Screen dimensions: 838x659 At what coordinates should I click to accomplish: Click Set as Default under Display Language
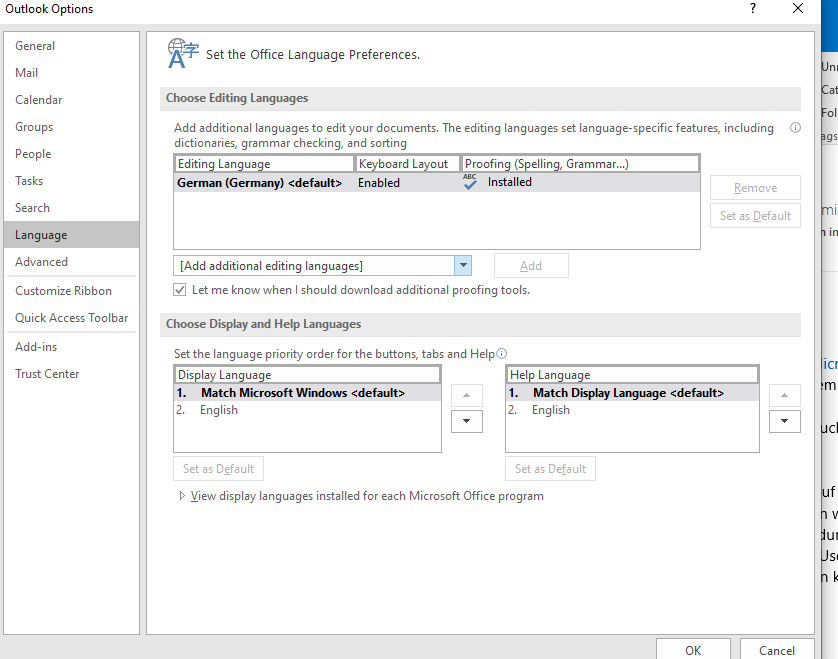coord(218,469)
